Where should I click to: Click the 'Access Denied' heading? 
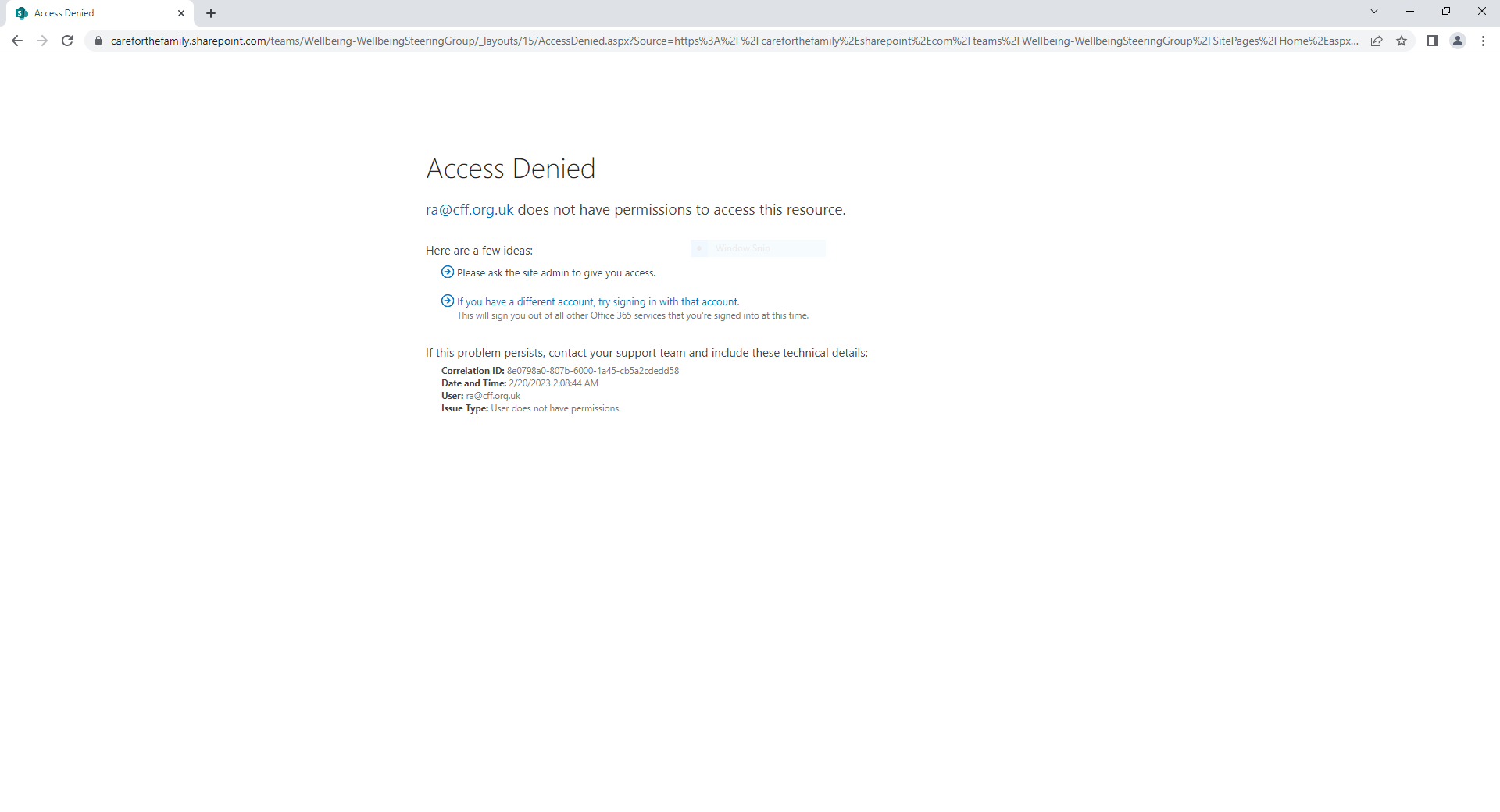pyautogui.click(x=511, y=169)
